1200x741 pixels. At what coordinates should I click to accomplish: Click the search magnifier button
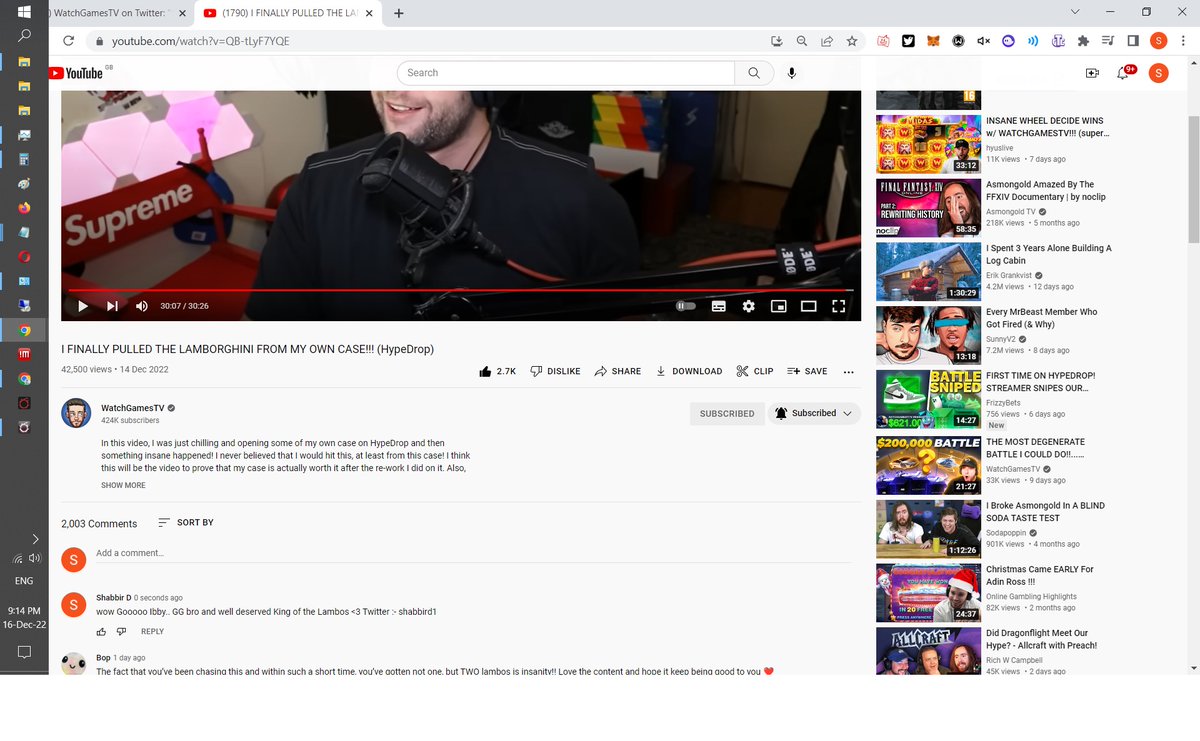point(754,73)
